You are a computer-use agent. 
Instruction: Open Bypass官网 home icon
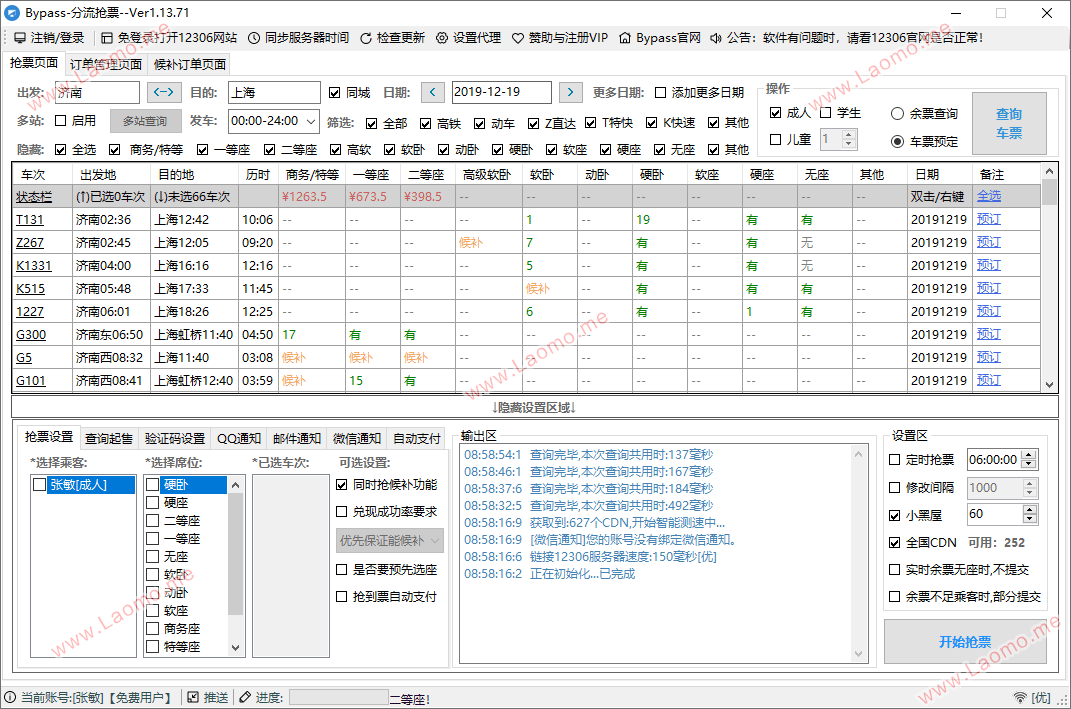click(625, 38)
